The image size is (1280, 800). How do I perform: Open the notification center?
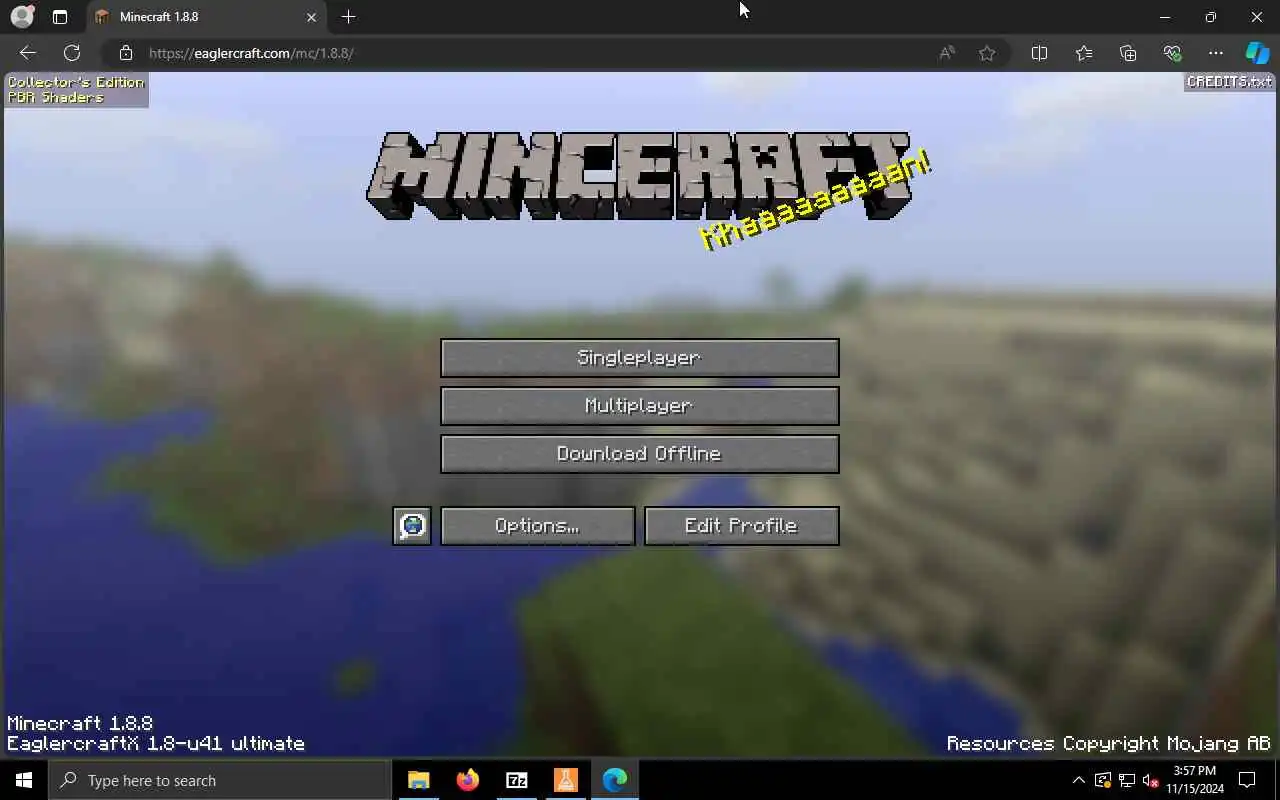1247,780
